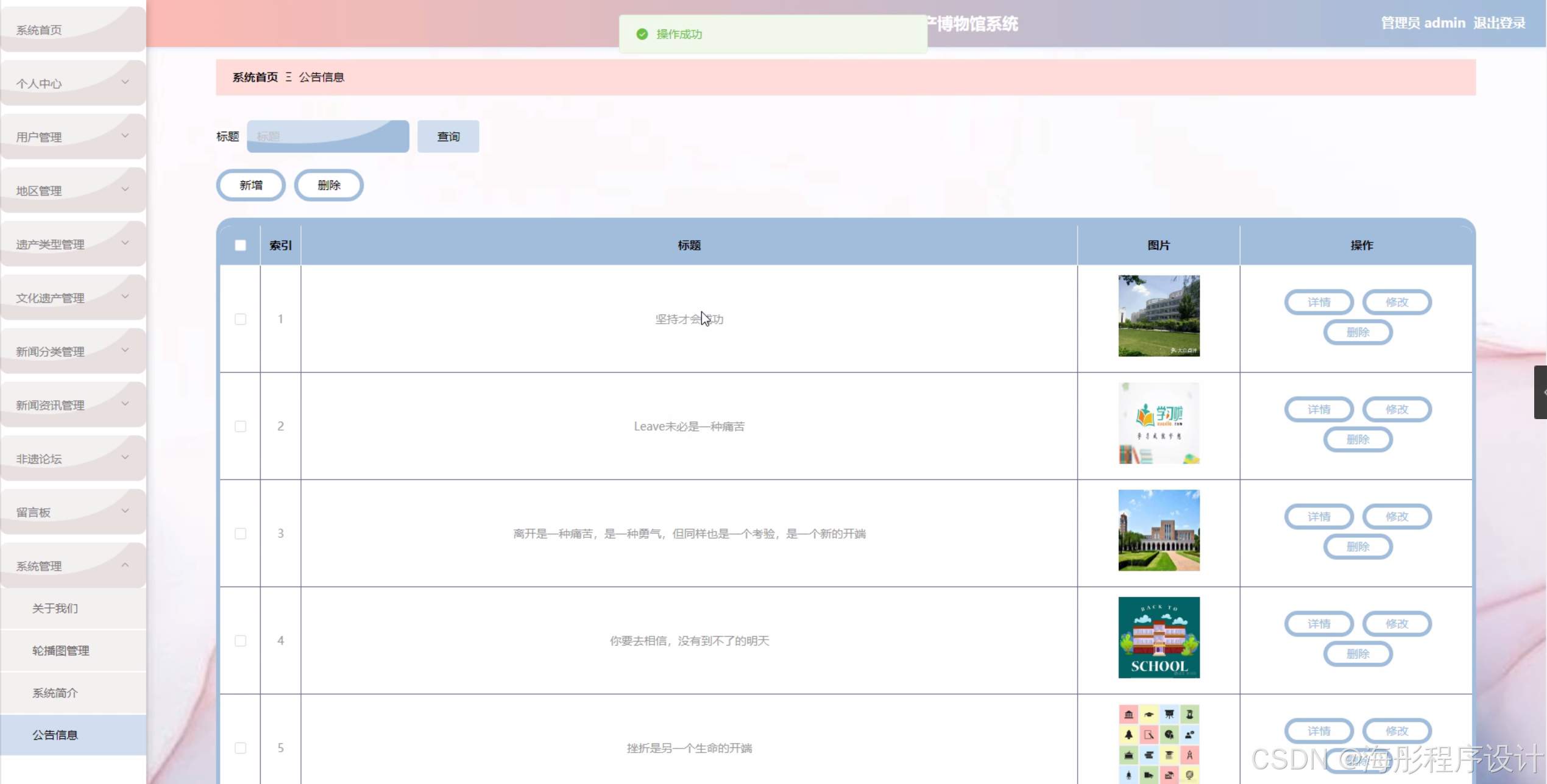Click 退出登录 link in header
Screen dimensions: 1547x784
coord(1499,23)
